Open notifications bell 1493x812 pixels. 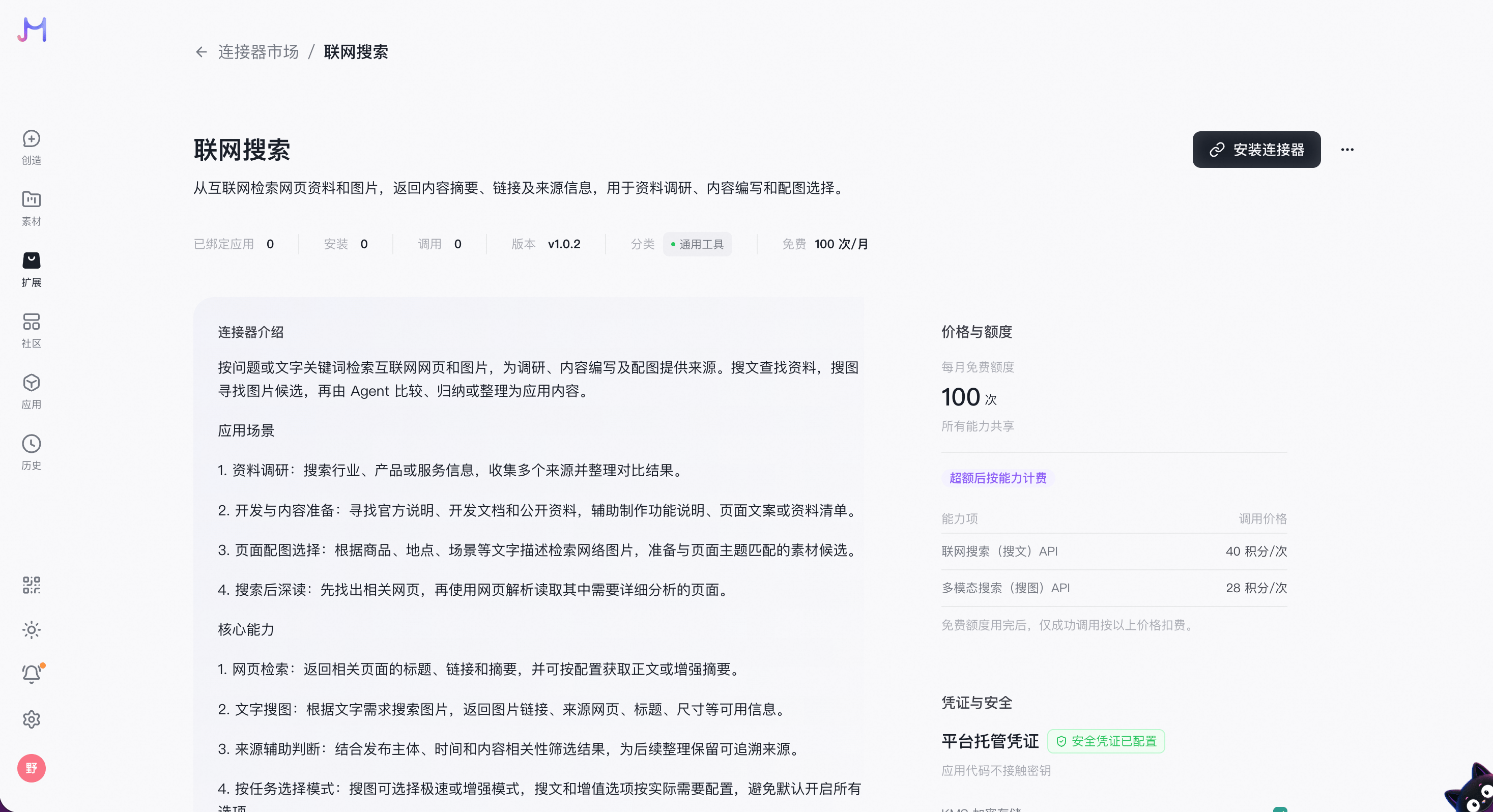32,674
